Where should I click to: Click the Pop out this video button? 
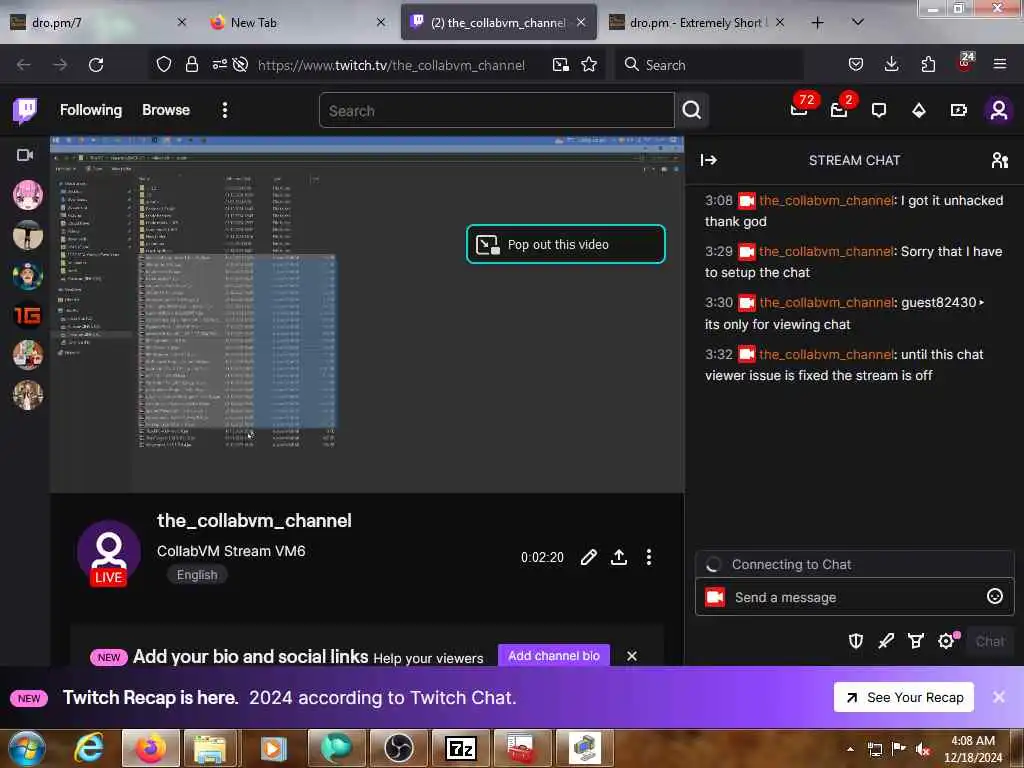click(566, 244)
